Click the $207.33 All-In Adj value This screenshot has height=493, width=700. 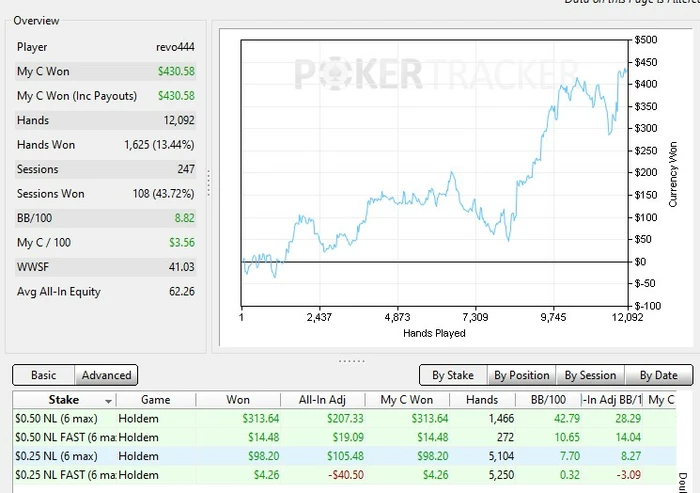point(345,418)
